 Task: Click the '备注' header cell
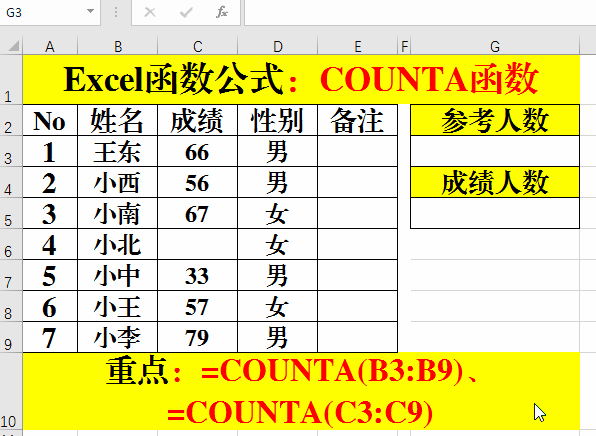pyautogui.click(x=358, y=120)
